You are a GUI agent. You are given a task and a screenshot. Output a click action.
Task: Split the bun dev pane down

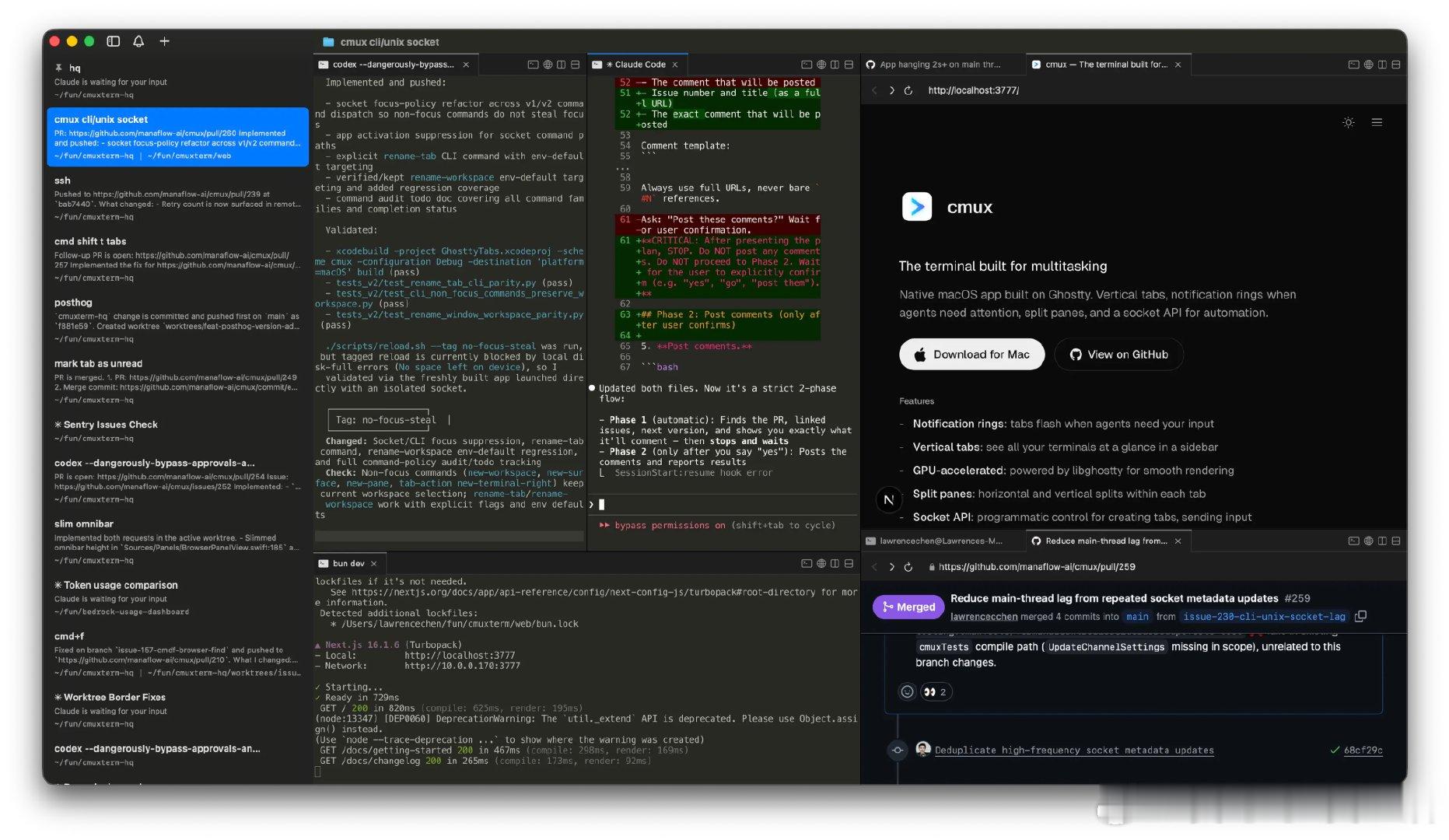pos(849,563)
